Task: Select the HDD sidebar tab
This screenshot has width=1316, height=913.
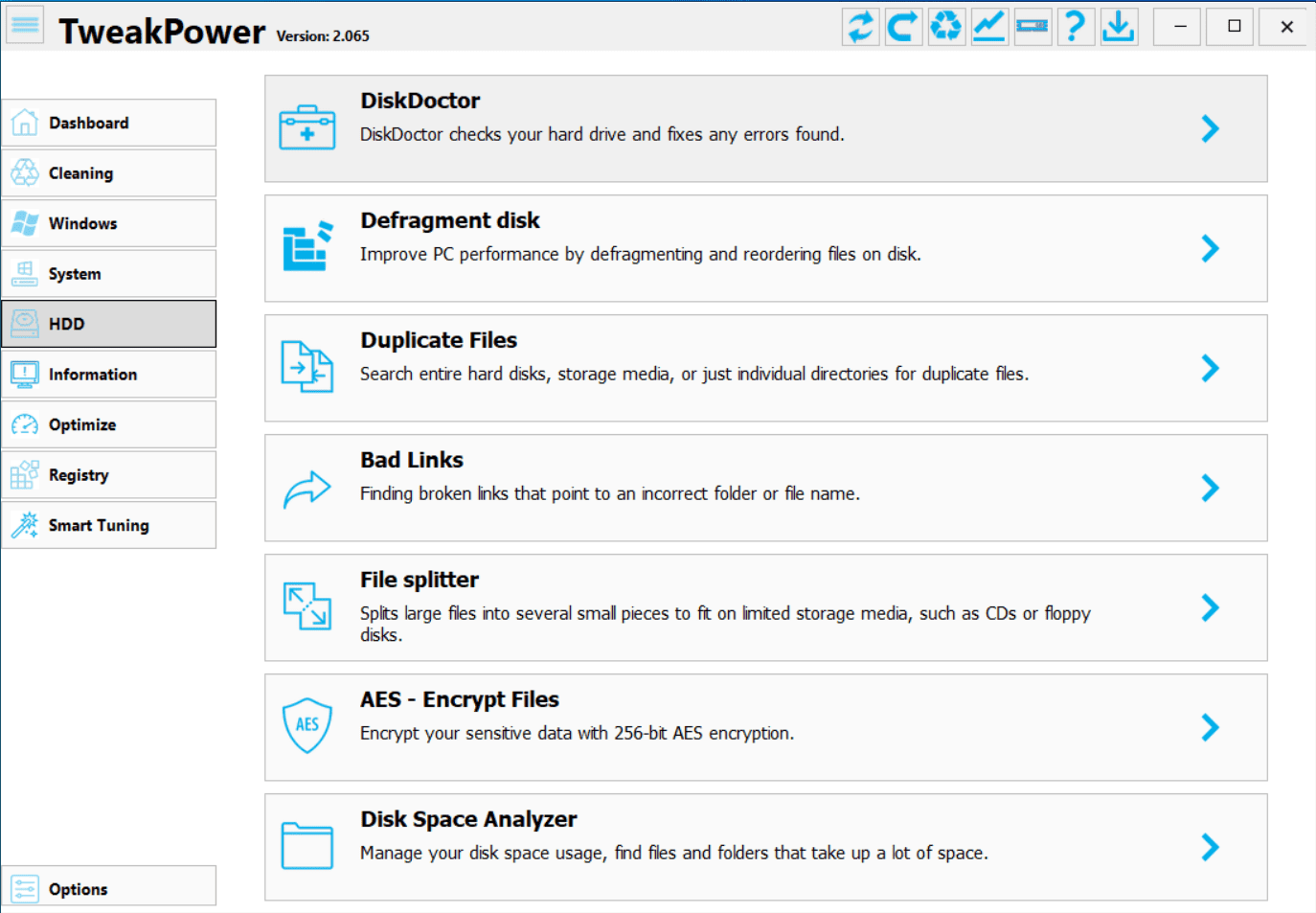Action: [109, 324]
